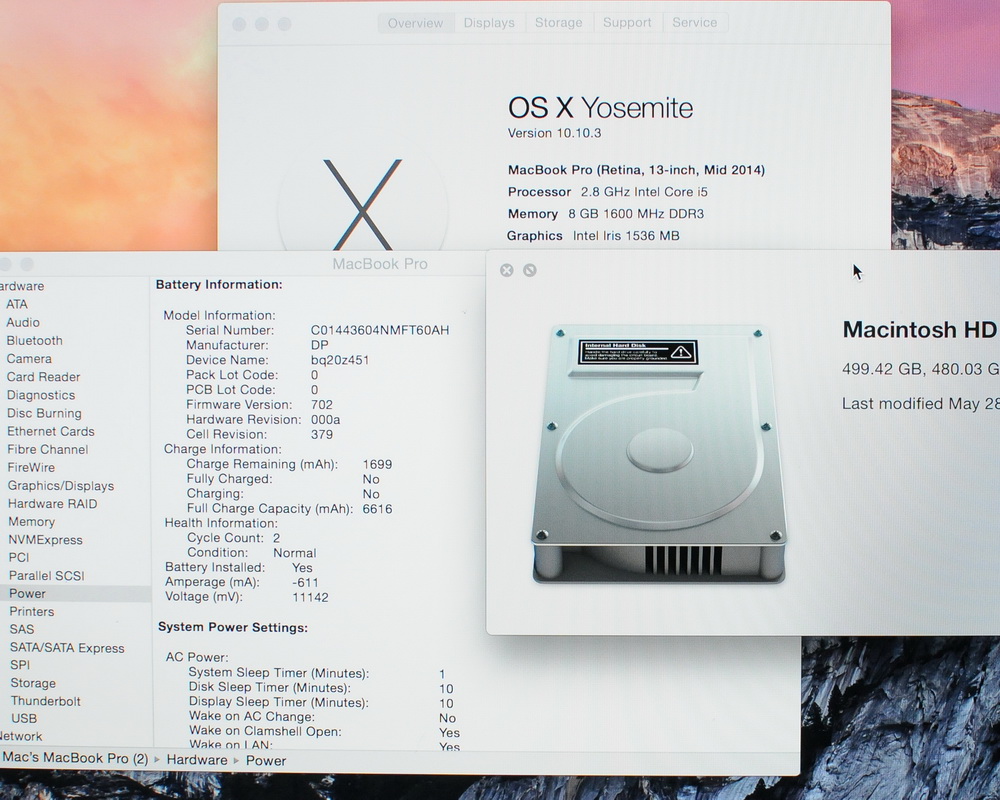Click Memory 8 GB 1600 MHz DDR3 line
The image size is (1000, 800).
(606, 214)
